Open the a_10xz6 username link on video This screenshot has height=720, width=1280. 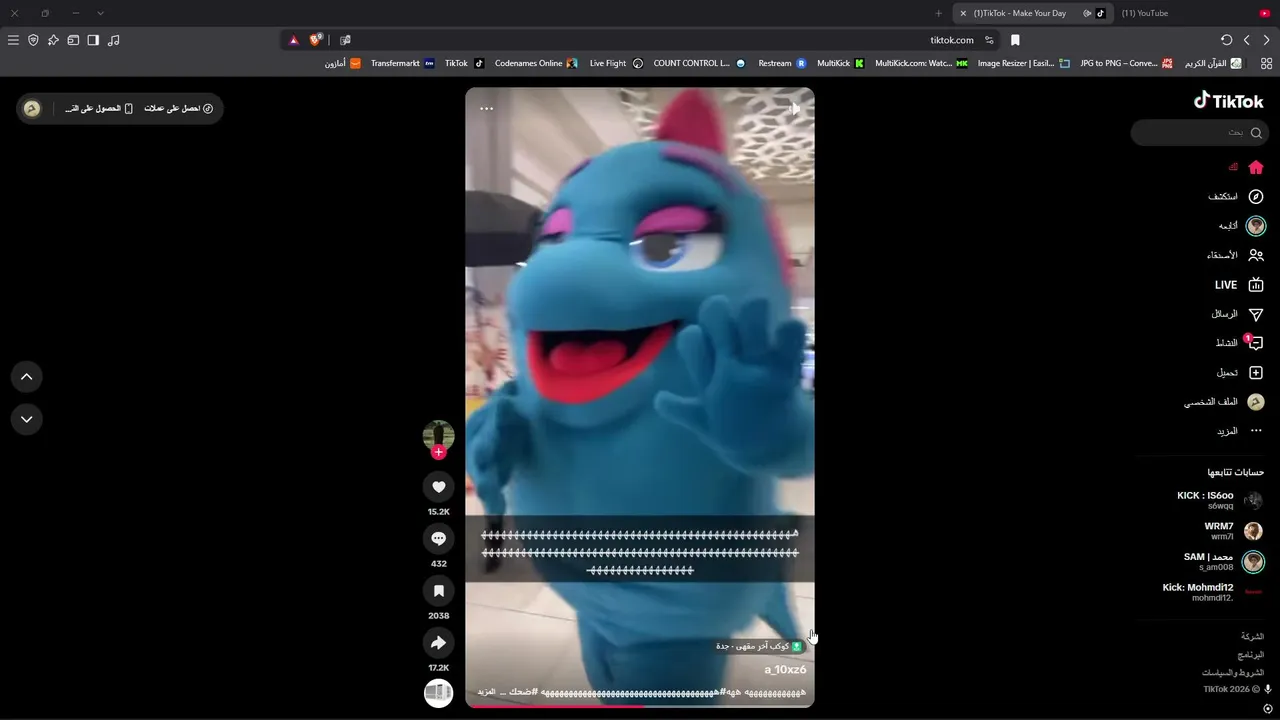(x=785, y=670)
